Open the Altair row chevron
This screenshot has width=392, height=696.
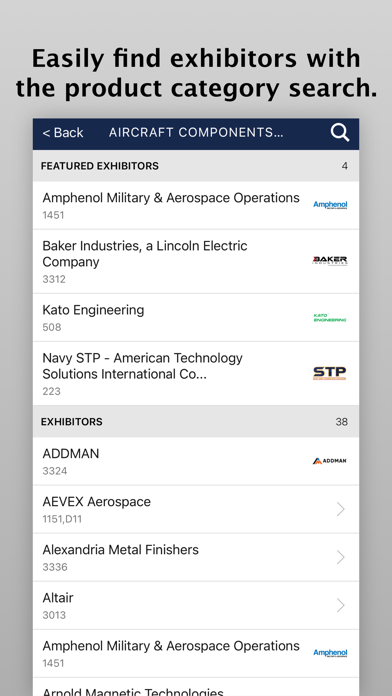341,605
